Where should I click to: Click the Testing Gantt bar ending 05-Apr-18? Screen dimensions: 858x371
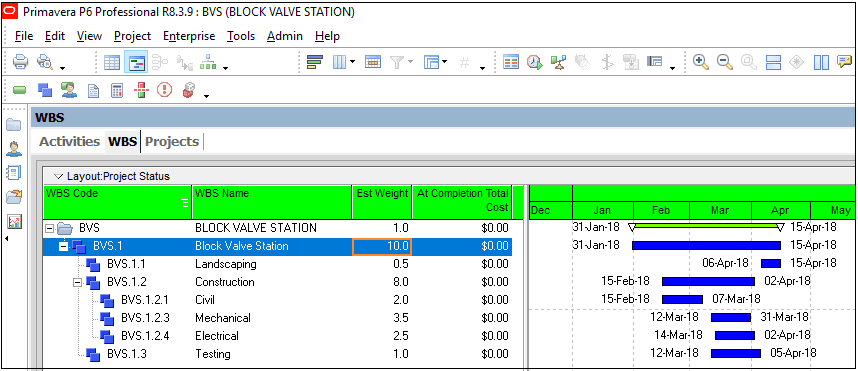click(x=736, y=353)
